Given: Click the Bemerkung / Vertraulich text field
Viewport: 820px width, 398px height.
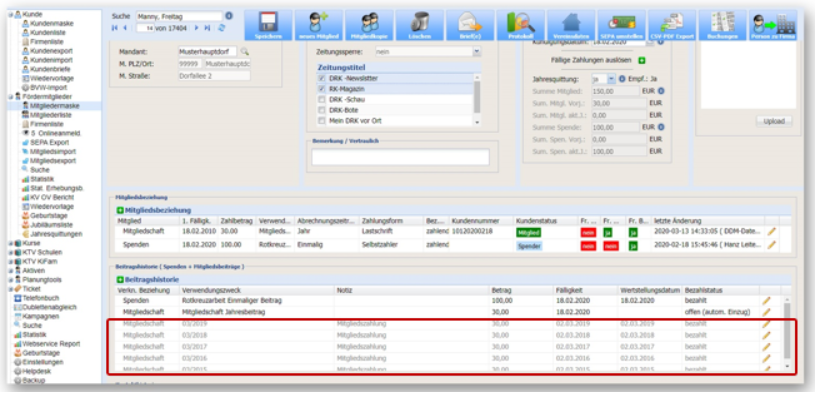Looking at the screenshot, I should click(401, 157).
